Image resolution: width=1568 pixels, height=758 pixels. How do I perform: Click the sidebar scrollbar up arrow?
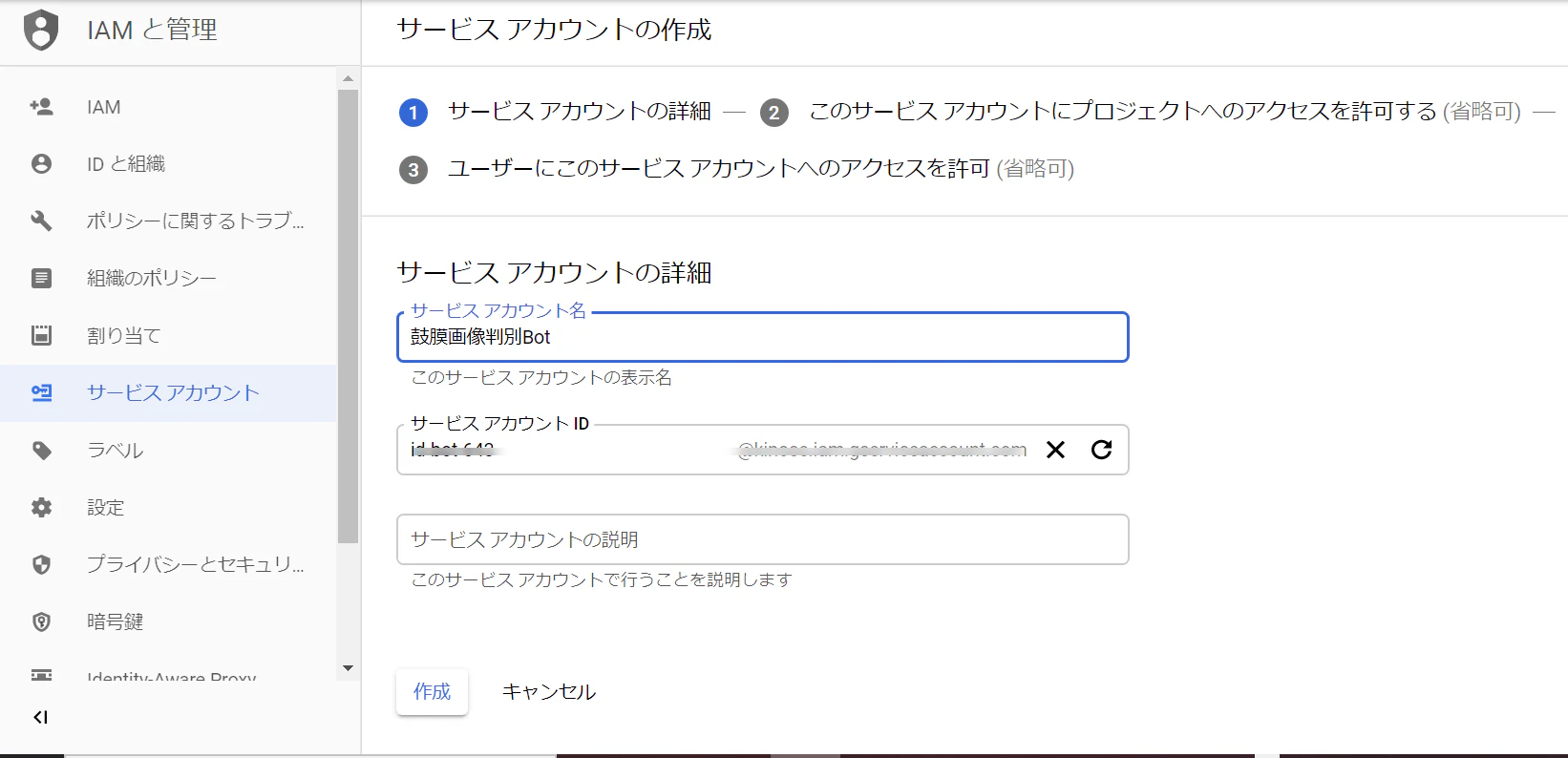tap(348, 78)
